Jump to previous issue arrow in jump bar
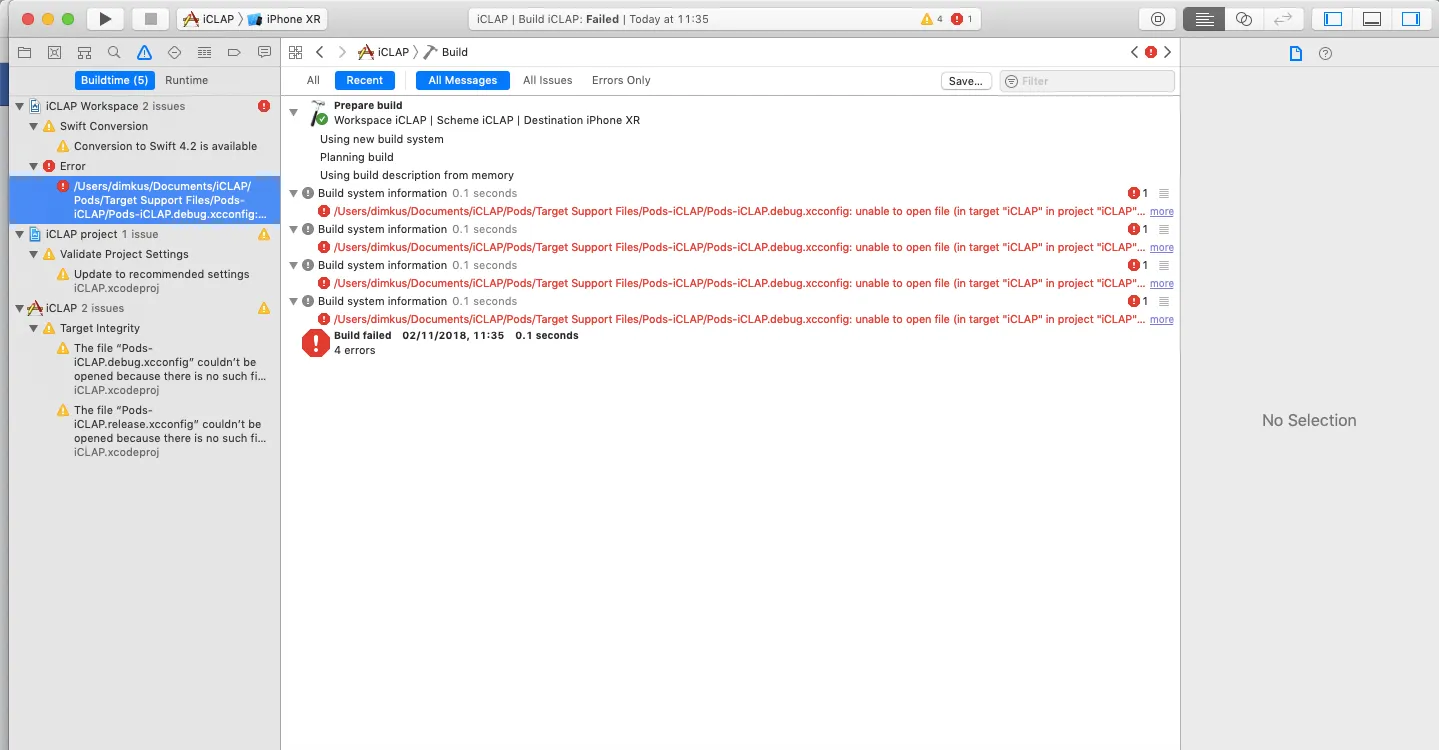 [x=1135, y=52]
